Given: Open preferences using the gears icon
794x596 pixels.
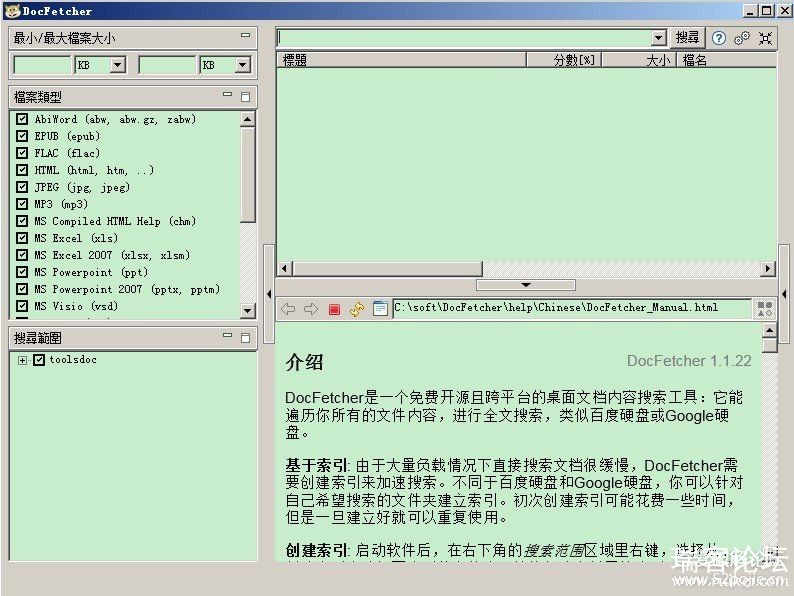Looking at the screenshot, I should point(742,38).
